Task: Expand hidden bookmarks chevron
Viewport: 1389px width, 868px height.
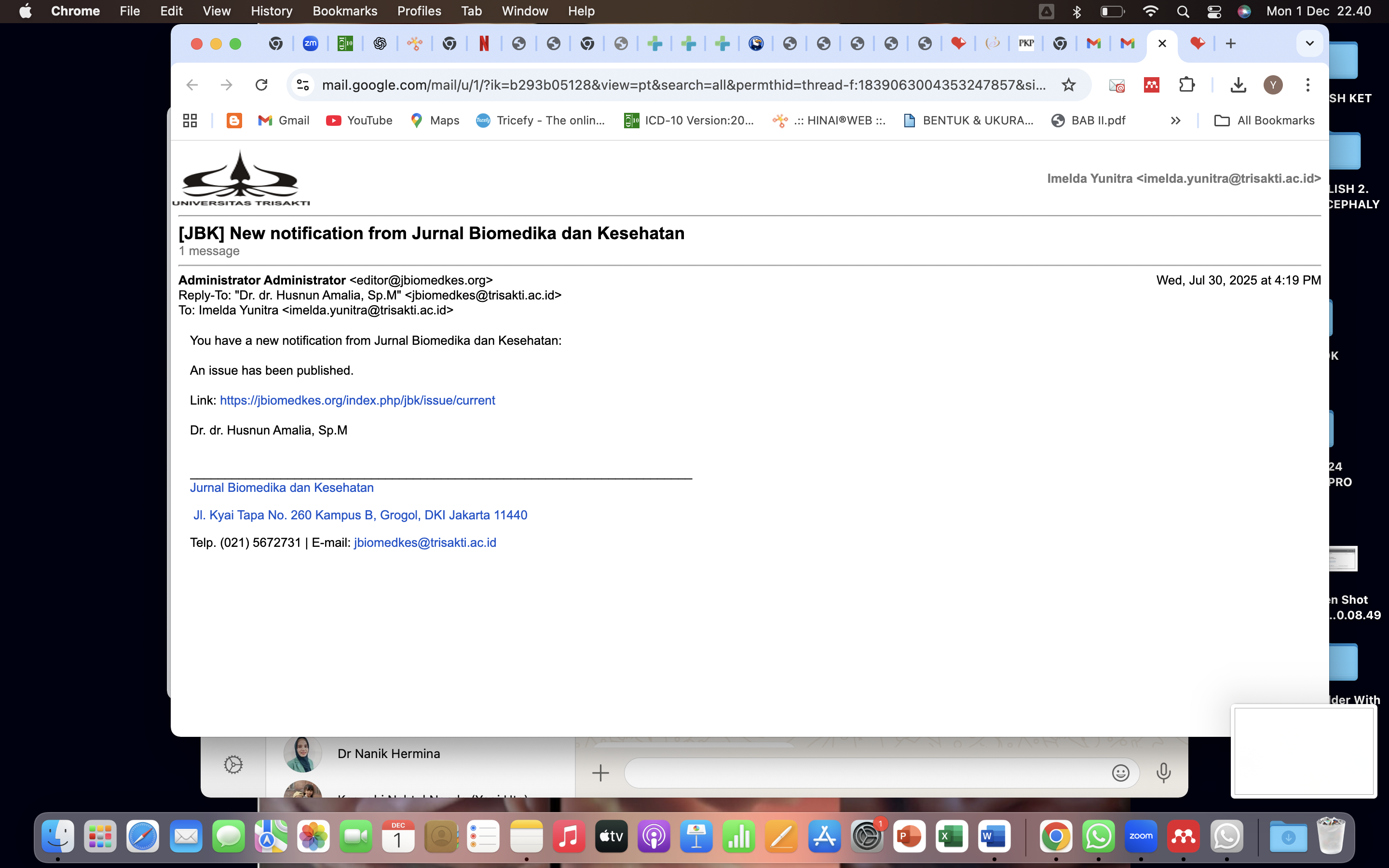Action: (1175, 121)
